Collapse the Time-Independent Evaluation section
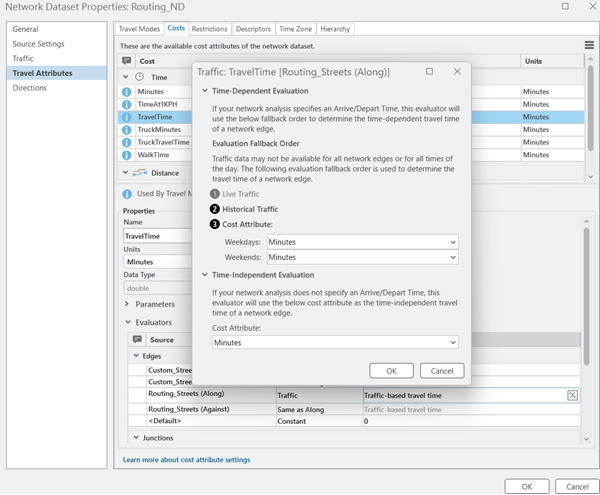600x495 pixels. [x=205, y=275]
